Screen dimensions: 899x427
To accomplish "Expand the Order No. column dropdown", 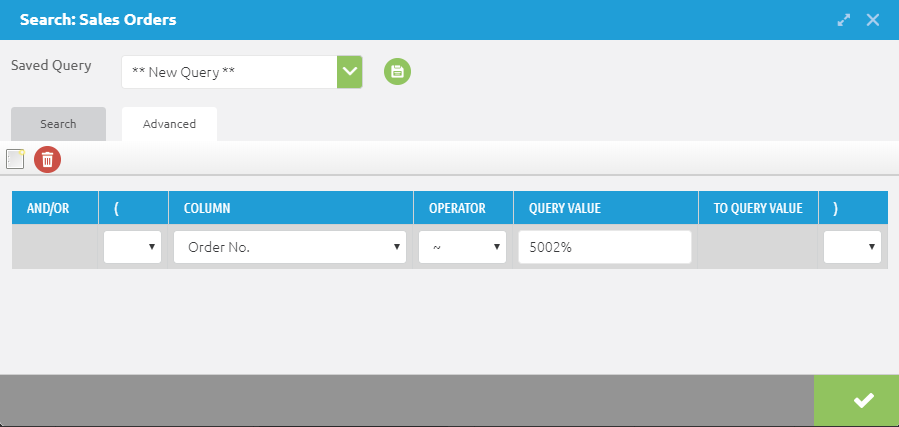I will point(290,247).
